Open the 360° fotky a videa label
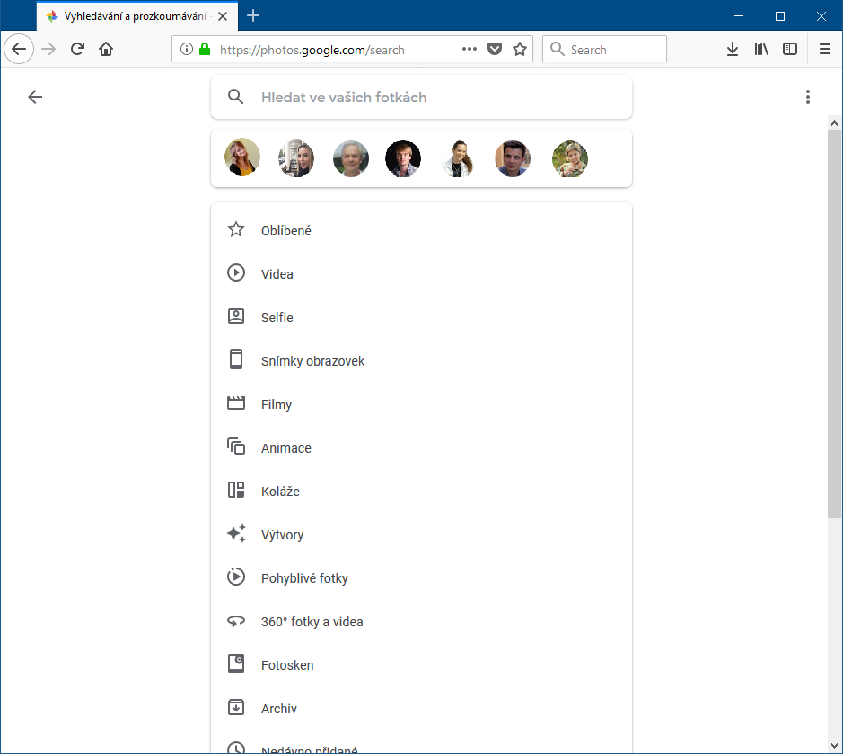Image resolution: width=843 pixels, height=754 pixels. [312, 622]
